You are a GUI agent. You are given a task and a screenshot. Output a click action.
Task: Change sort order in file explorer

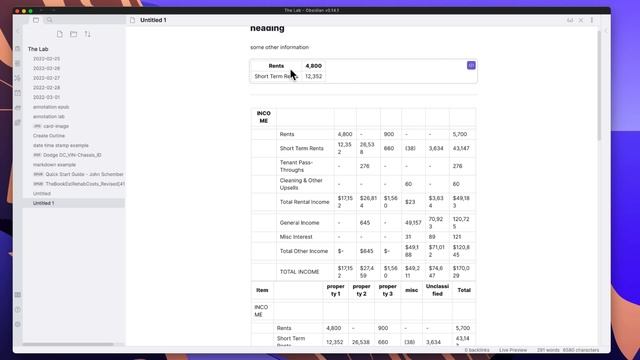(x=87, y=34)
